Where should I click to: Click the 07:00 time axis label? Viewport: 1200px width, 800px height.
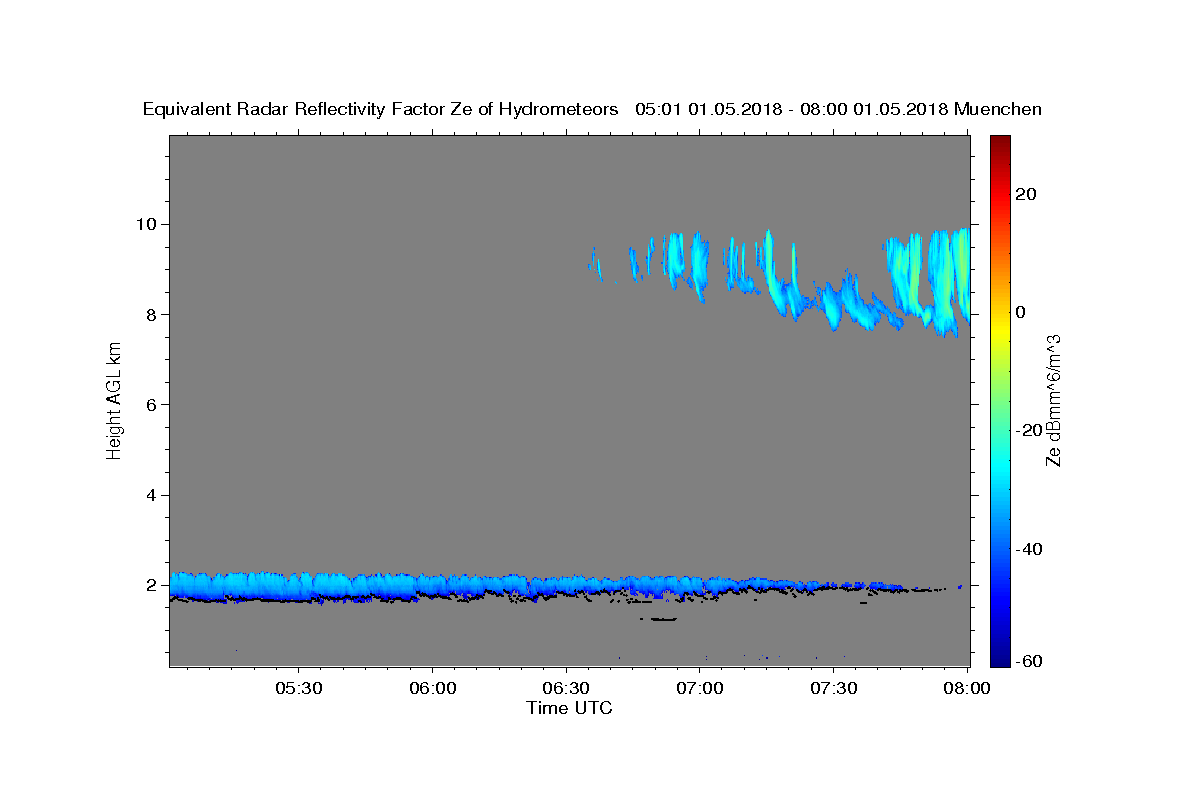click(x=700, y=689)
